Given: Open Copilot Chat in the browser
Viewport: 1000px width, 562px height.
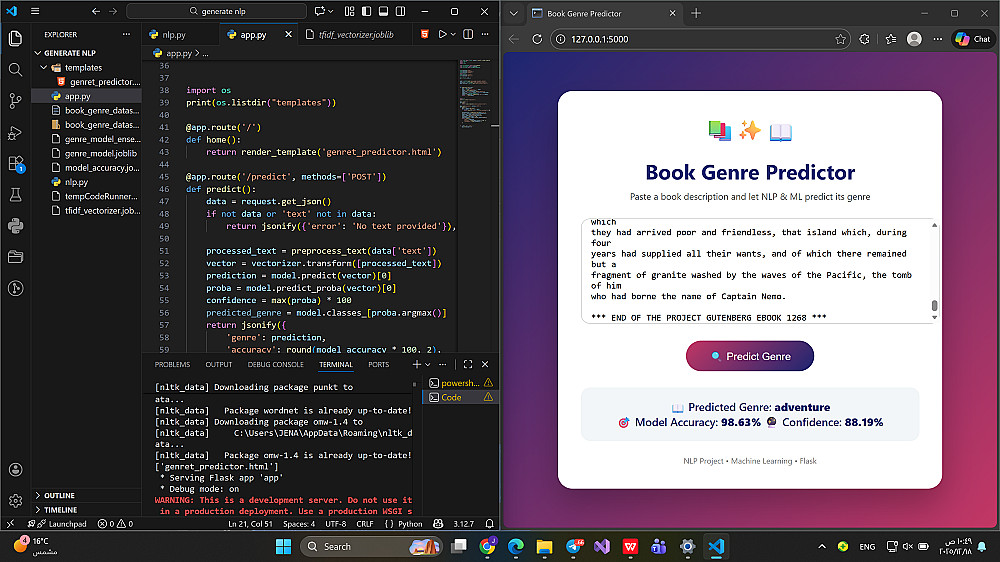Looking at the screenshot, I should (x=972, y=39).
